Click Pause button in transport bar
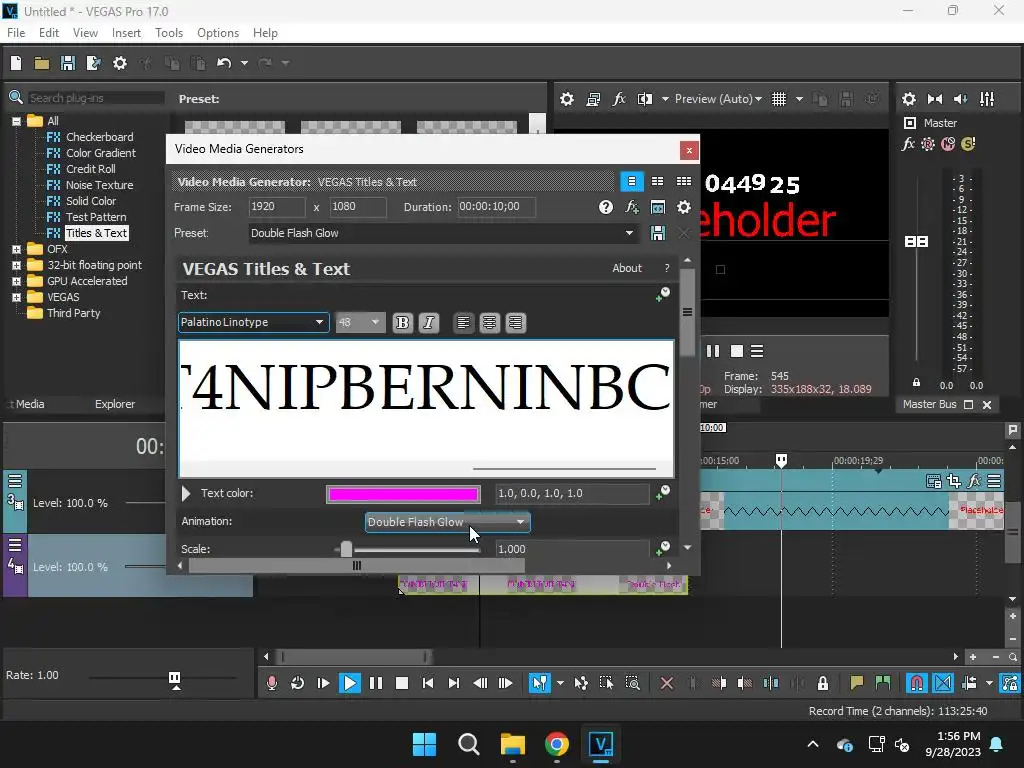The image size is (1024, 768). 376,683
